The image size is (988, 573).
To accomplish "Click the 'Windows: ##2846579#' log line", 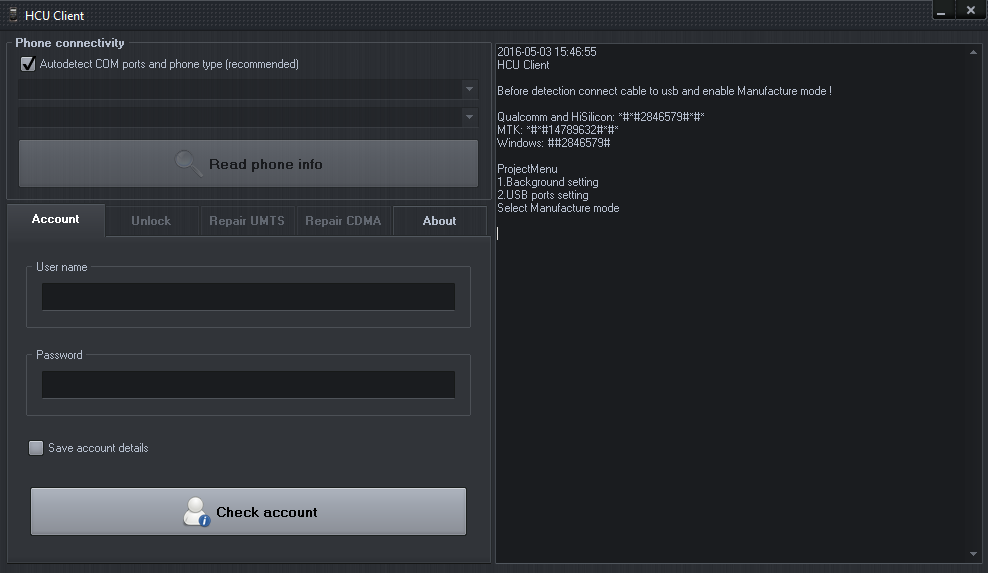I will pos(554,143).
